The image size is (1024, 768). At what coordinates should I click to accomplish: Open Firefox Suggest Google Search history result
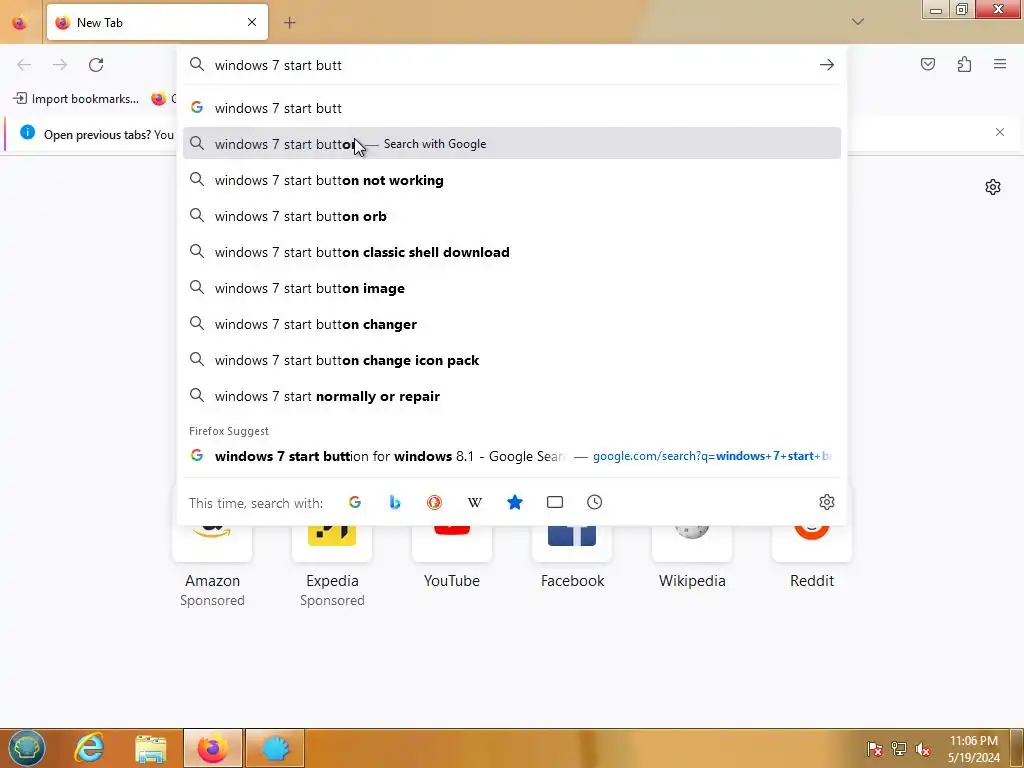(x=512, y=456)
